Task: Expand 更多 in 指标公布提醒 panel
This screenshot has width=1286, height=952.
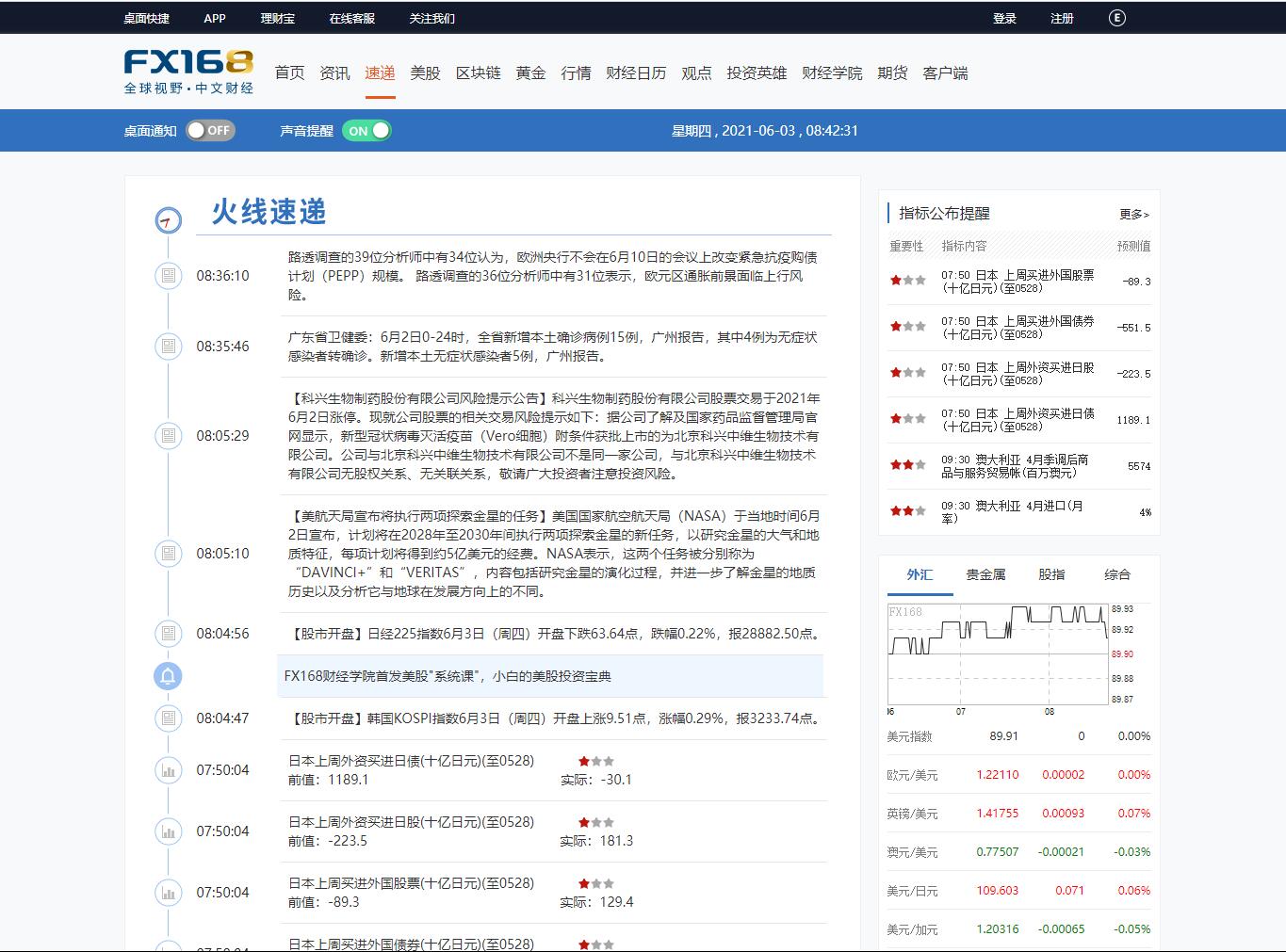Action: [1133, 215]
